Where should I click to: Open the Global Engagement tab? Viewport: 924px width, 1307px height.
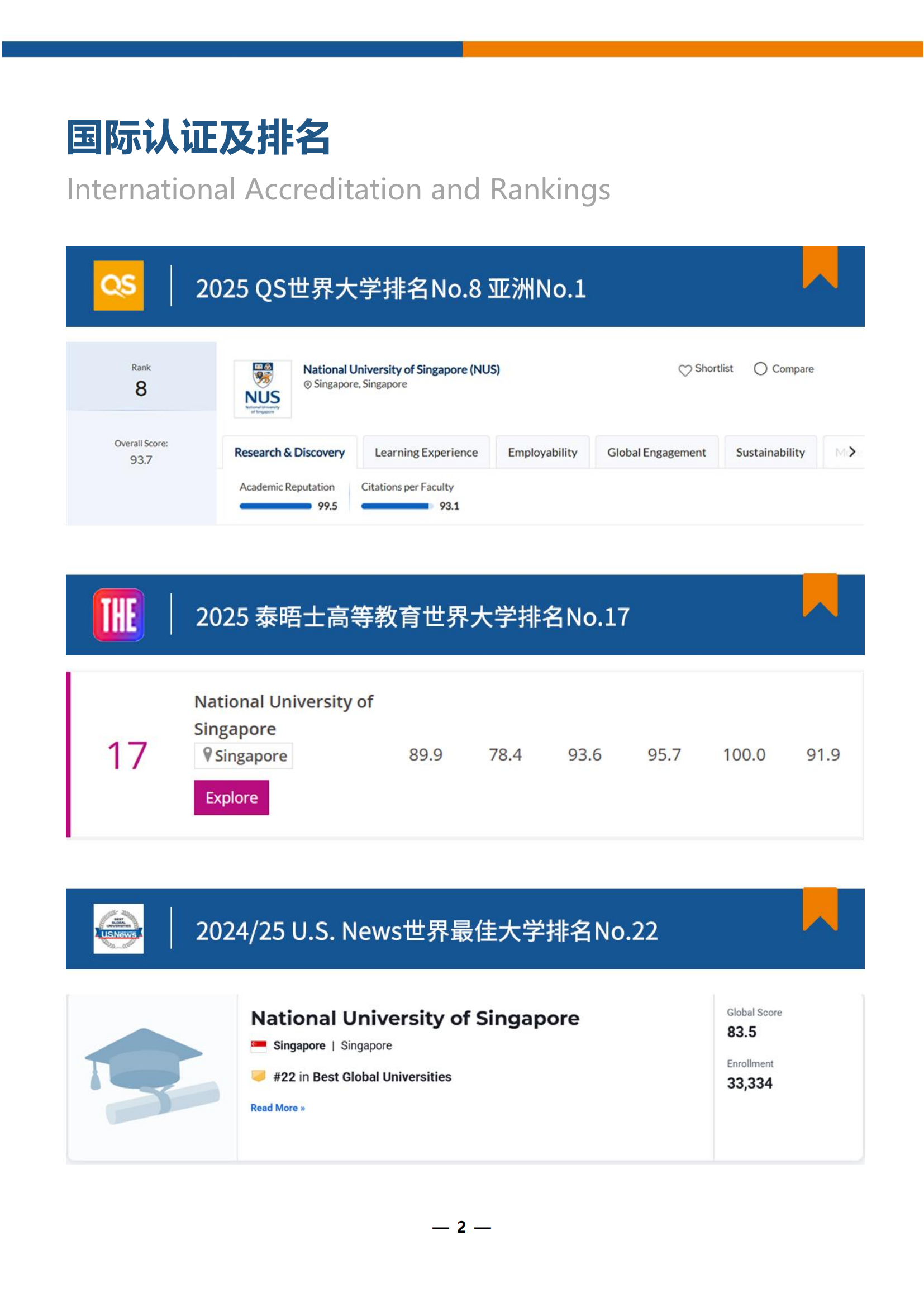tap(656, 453)
